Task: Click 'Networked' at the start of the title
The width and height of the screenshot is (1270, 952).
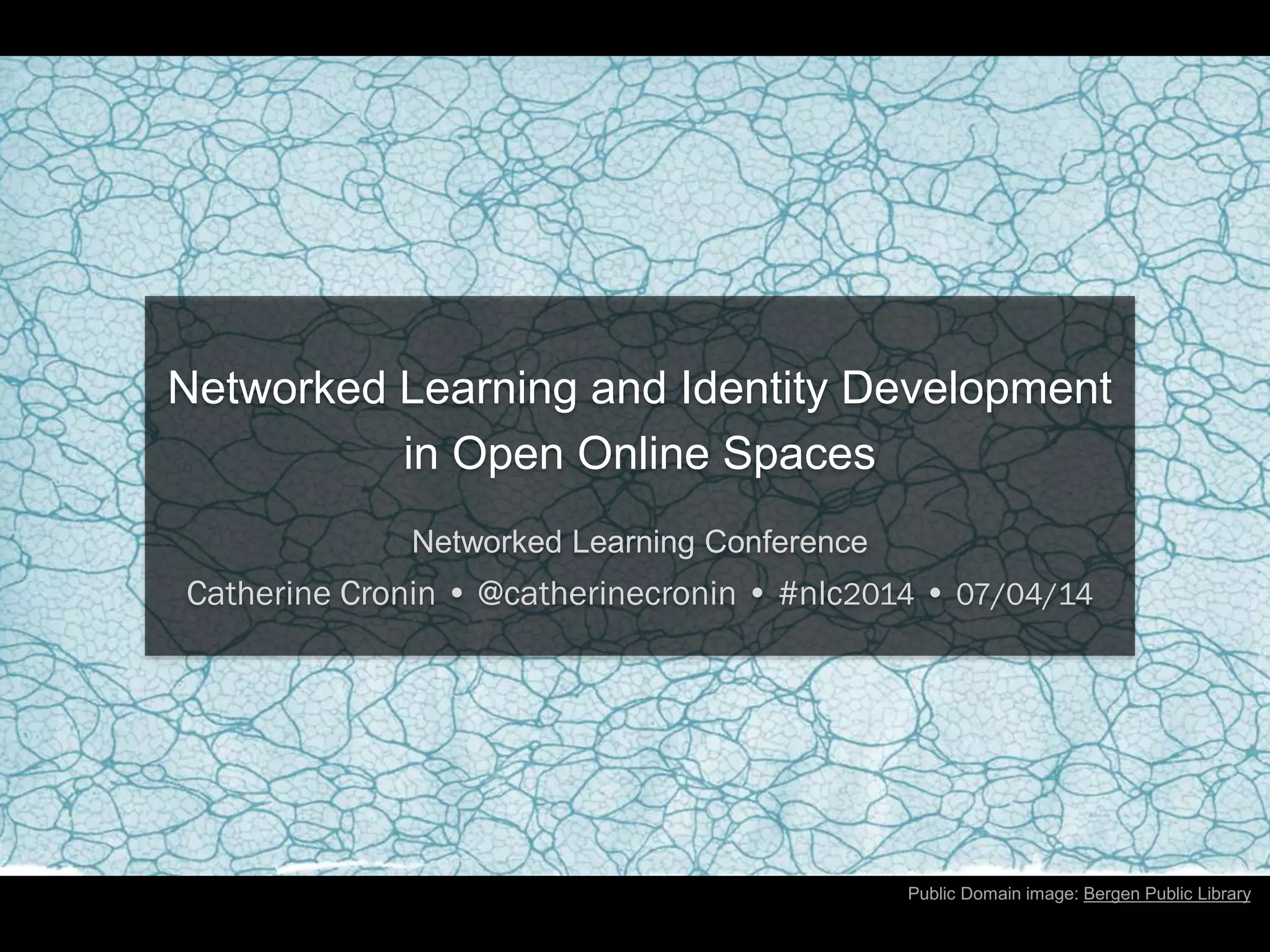Action: coord(277,389)
